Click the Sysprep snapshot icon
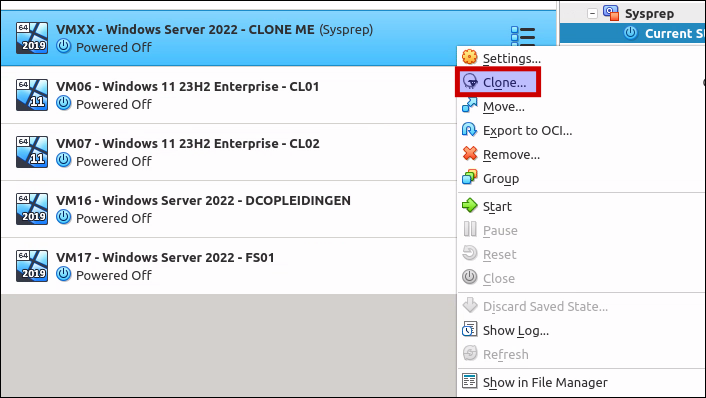This screenshot has height=398, width=706. tap(611, 13)
